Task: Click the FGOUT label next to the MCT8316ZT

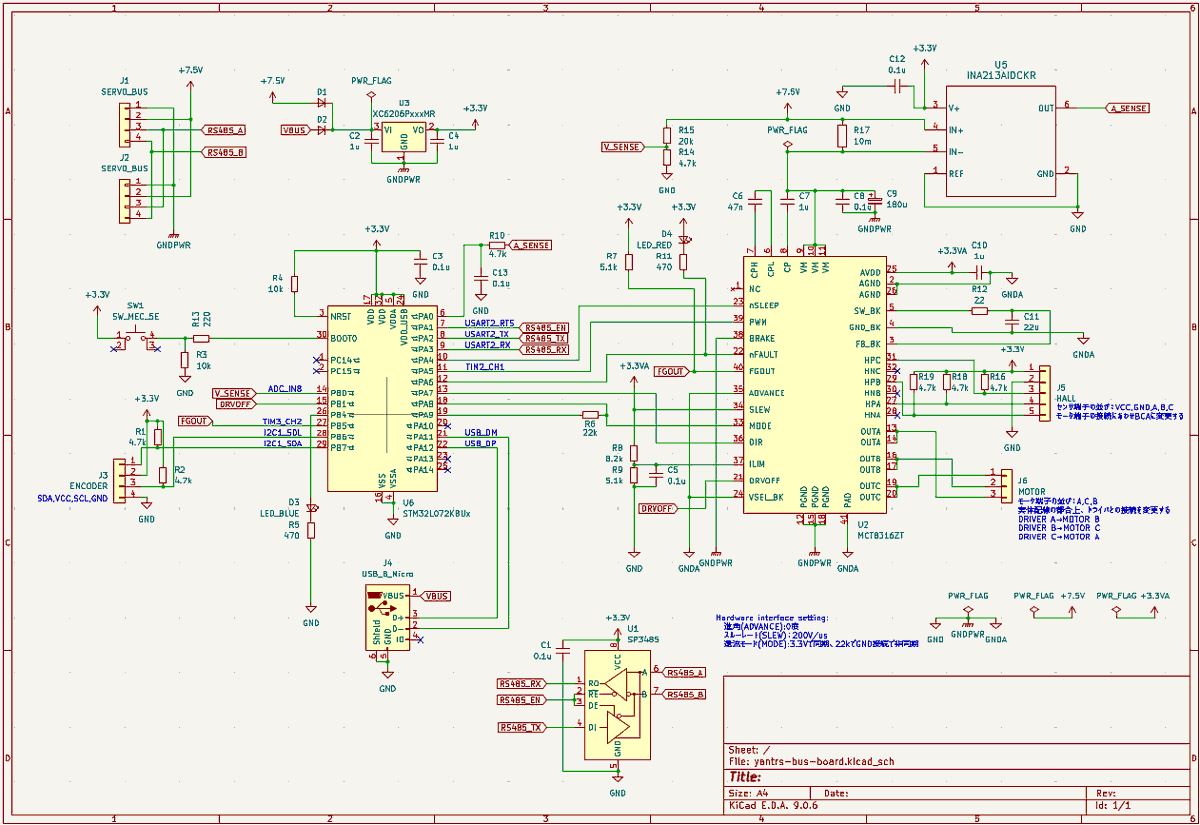Action: [670, 372]
